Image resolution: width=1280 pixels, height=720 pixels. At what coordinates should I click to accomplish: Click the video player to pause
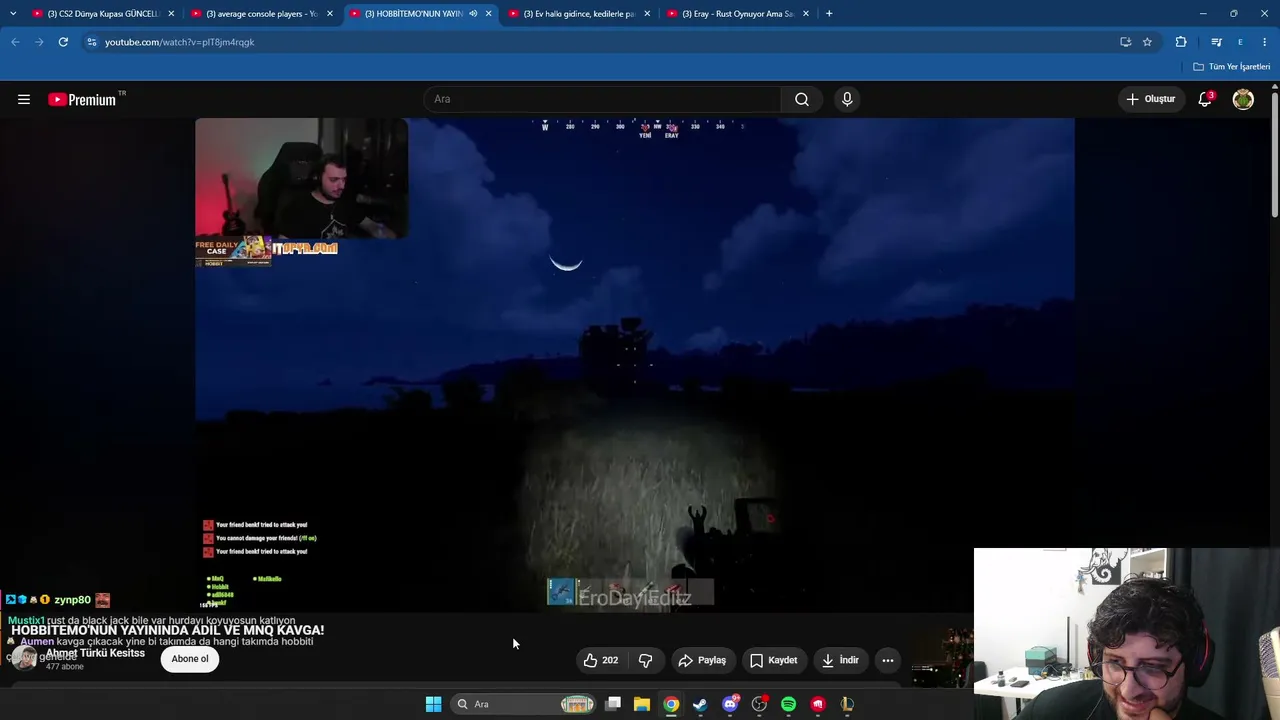(635, 365)
